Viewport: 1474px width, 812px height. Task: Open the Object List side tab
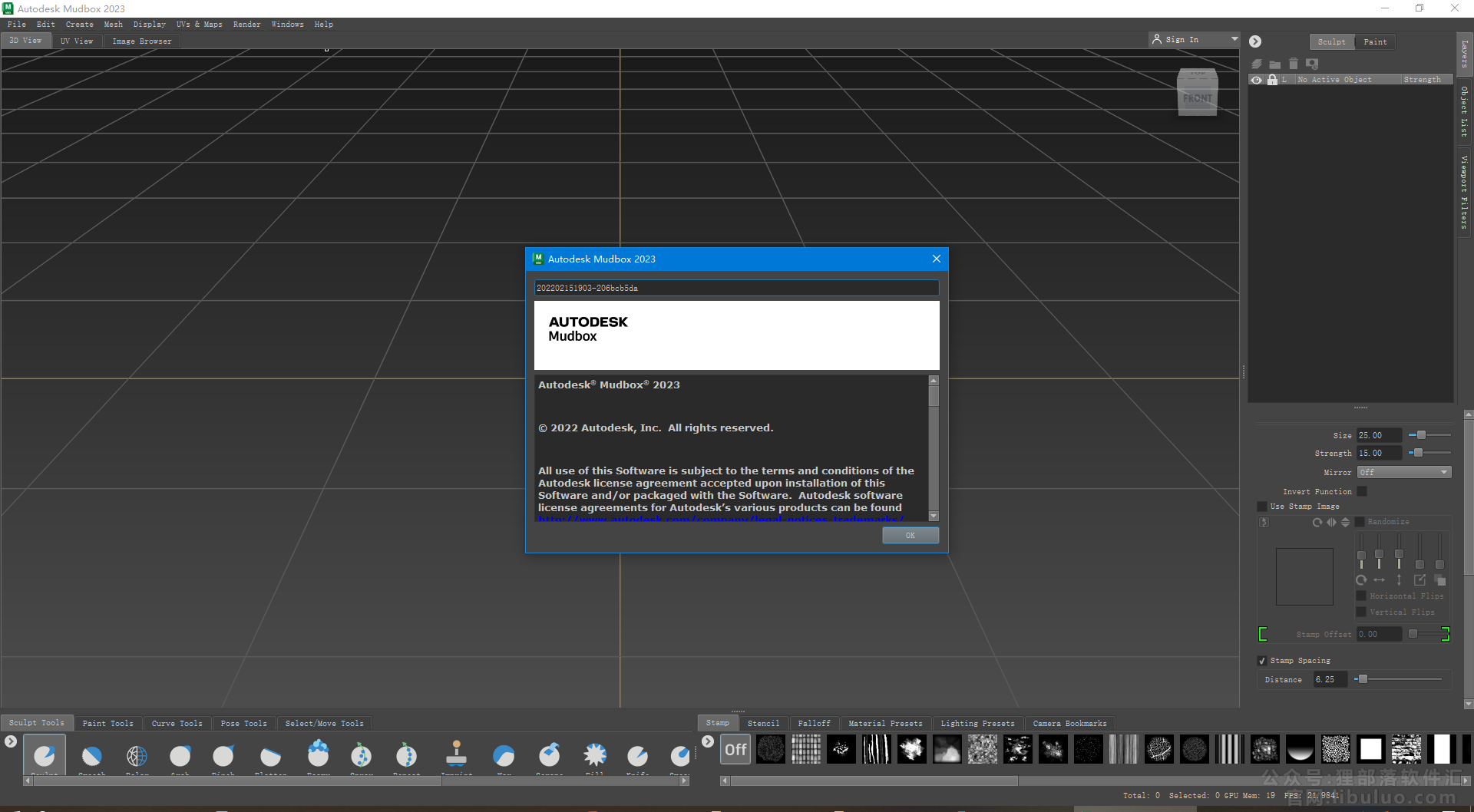(1465, 111)
